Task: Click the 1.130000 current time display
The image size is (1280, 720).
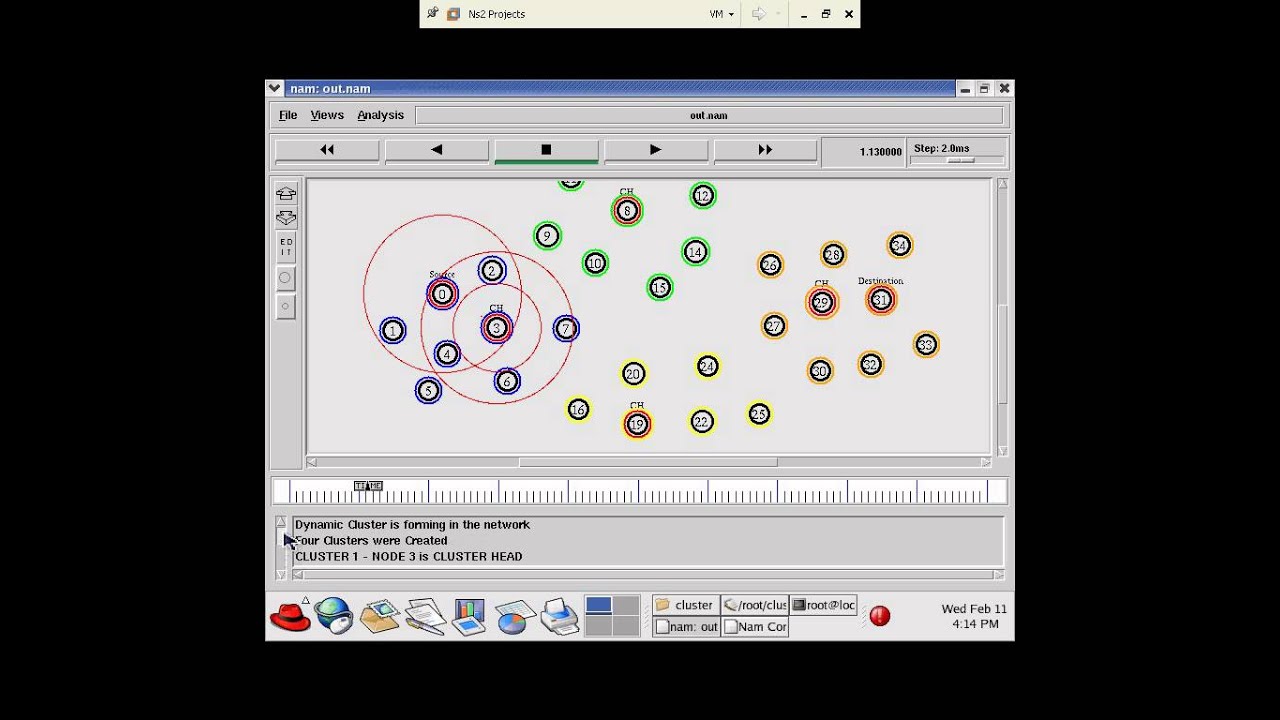Action: (x=863, y=152)
